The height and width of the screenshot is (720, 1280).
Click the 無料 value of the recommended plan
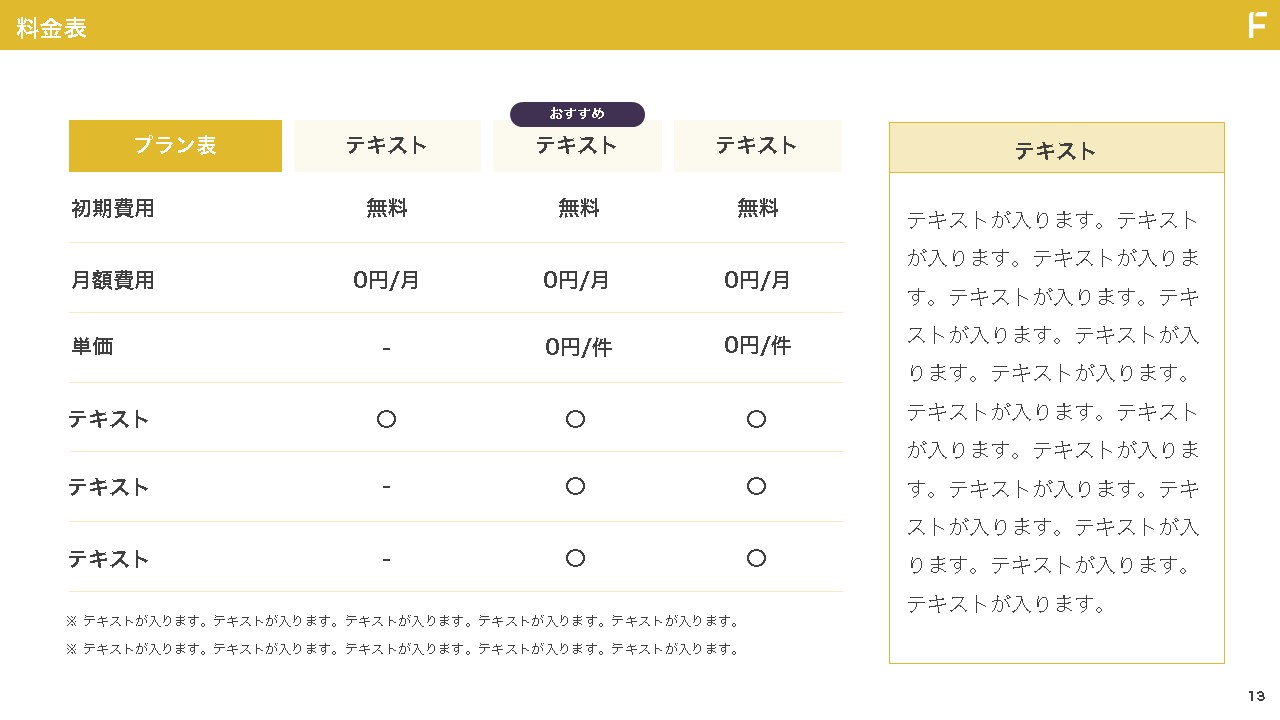(578, 208)
